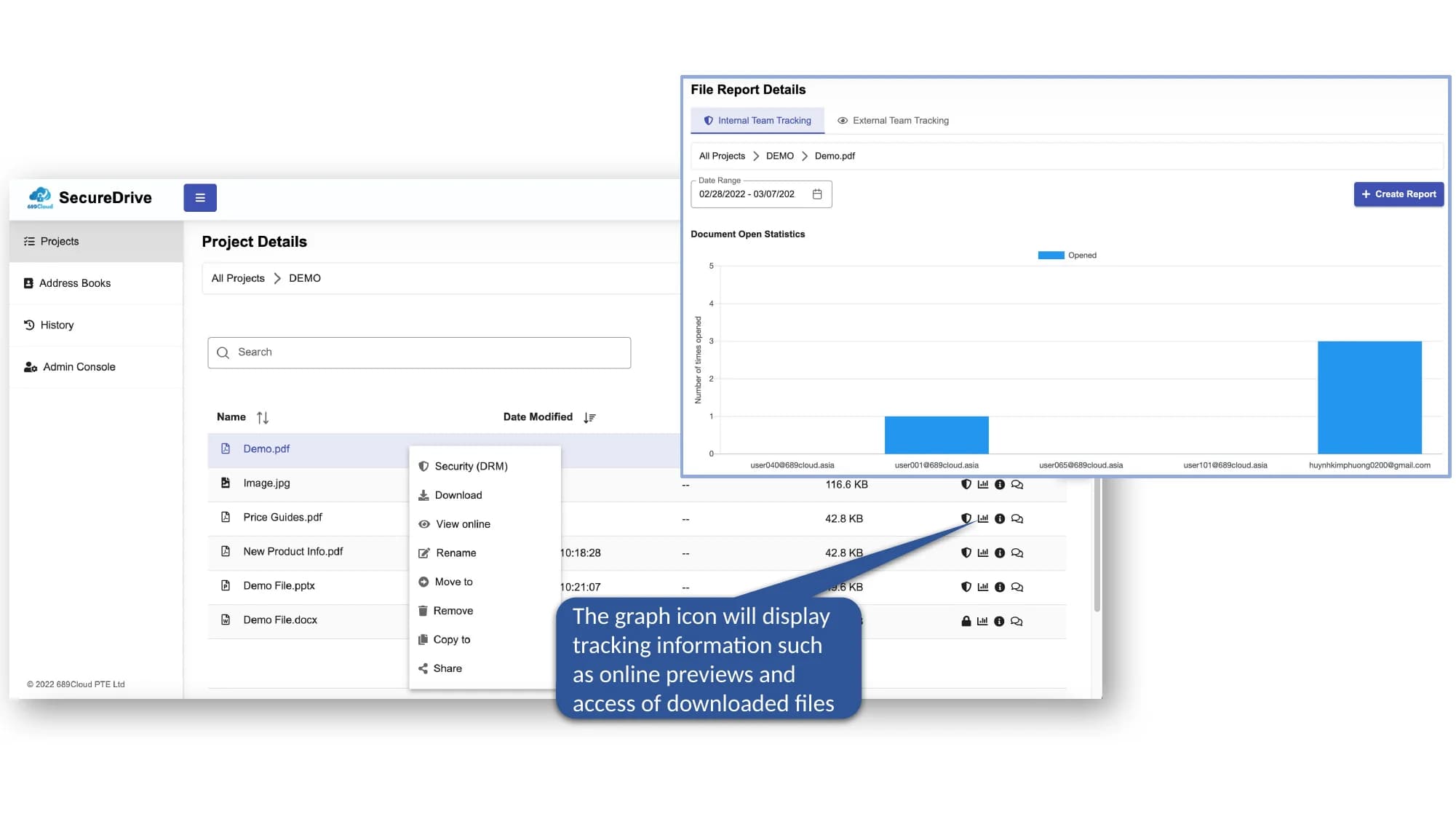Image resolution: width=1456 pixels, height=819 pixels.
Task: Show file info for Image.jpg
Action: [1000, 484]
